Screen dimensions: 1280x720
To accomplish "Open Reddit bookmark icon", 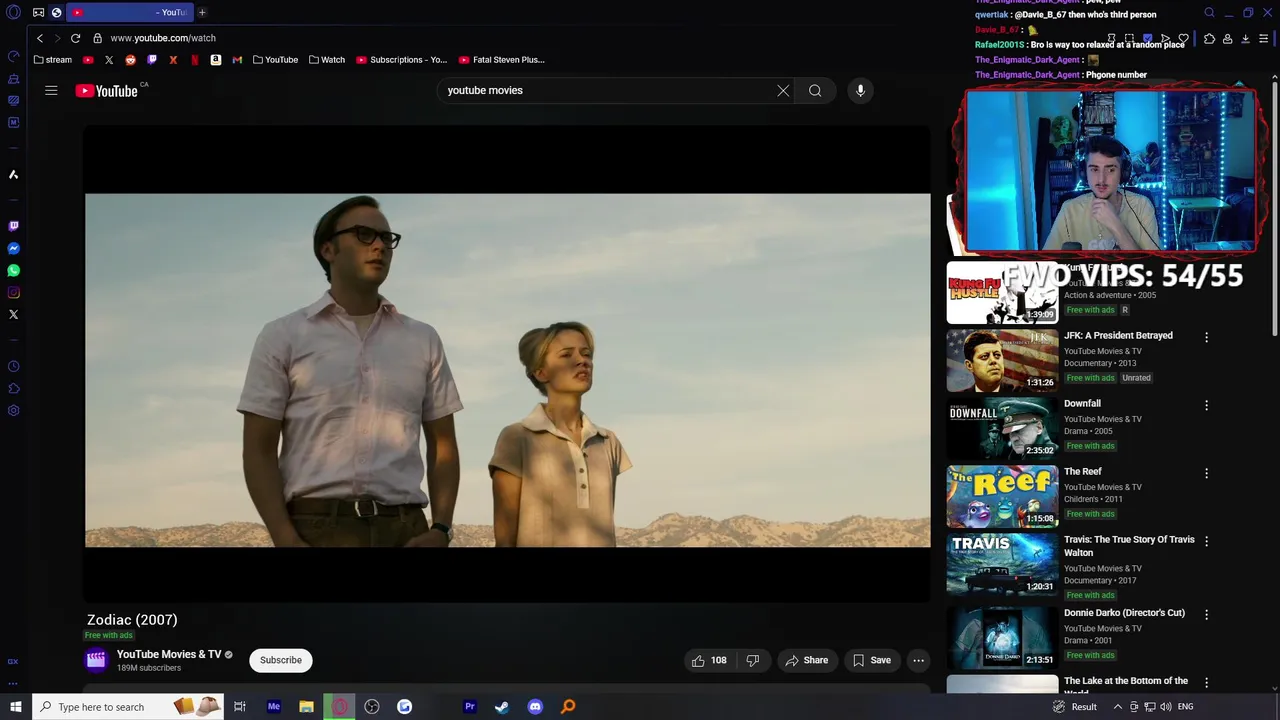I will (130, 60).
